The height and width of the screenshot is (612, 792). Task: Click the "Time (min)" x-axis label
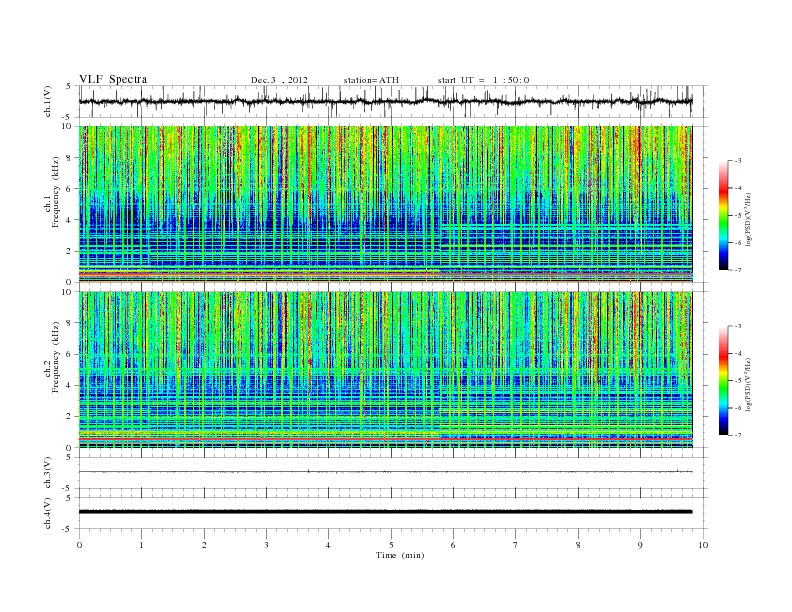pyautogui.click(x=400, y=555)
